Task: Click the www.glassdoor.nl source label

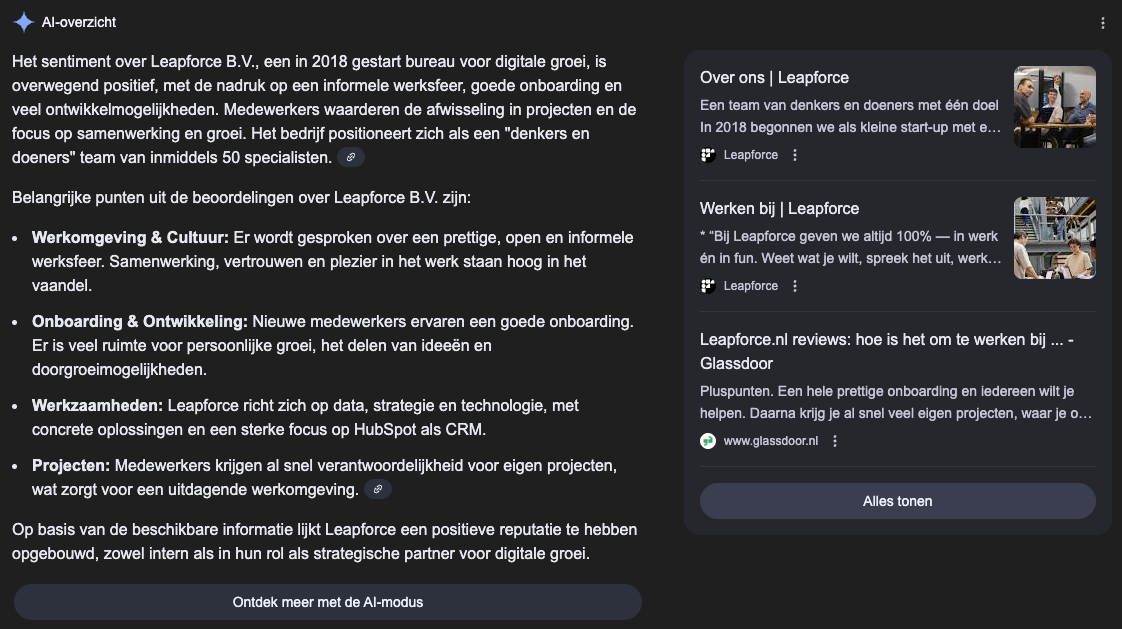Action: click(x=772, y=440)
